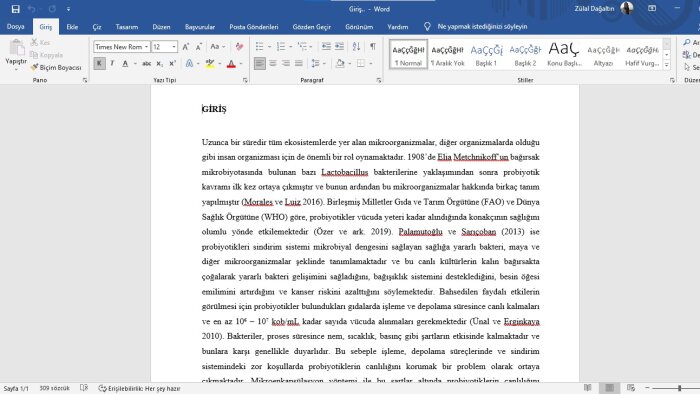Screen dimensions: 700x394
Task: Open the Quick Access Toolbar customize arrow
Action: pos(68,9)
